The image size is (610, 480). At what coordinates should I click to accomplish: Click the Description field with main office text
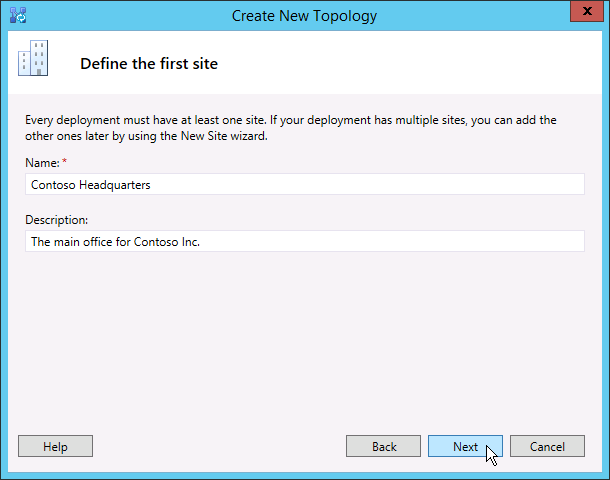pyautogui.click(x=305, y=241)
